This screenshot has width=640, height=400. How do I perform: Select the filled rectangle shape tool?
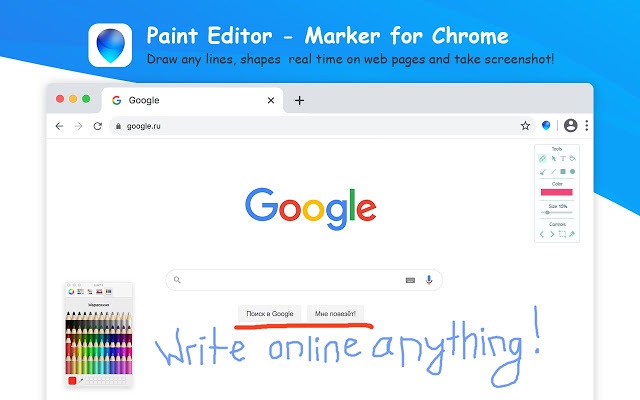(x=563, y=171)
